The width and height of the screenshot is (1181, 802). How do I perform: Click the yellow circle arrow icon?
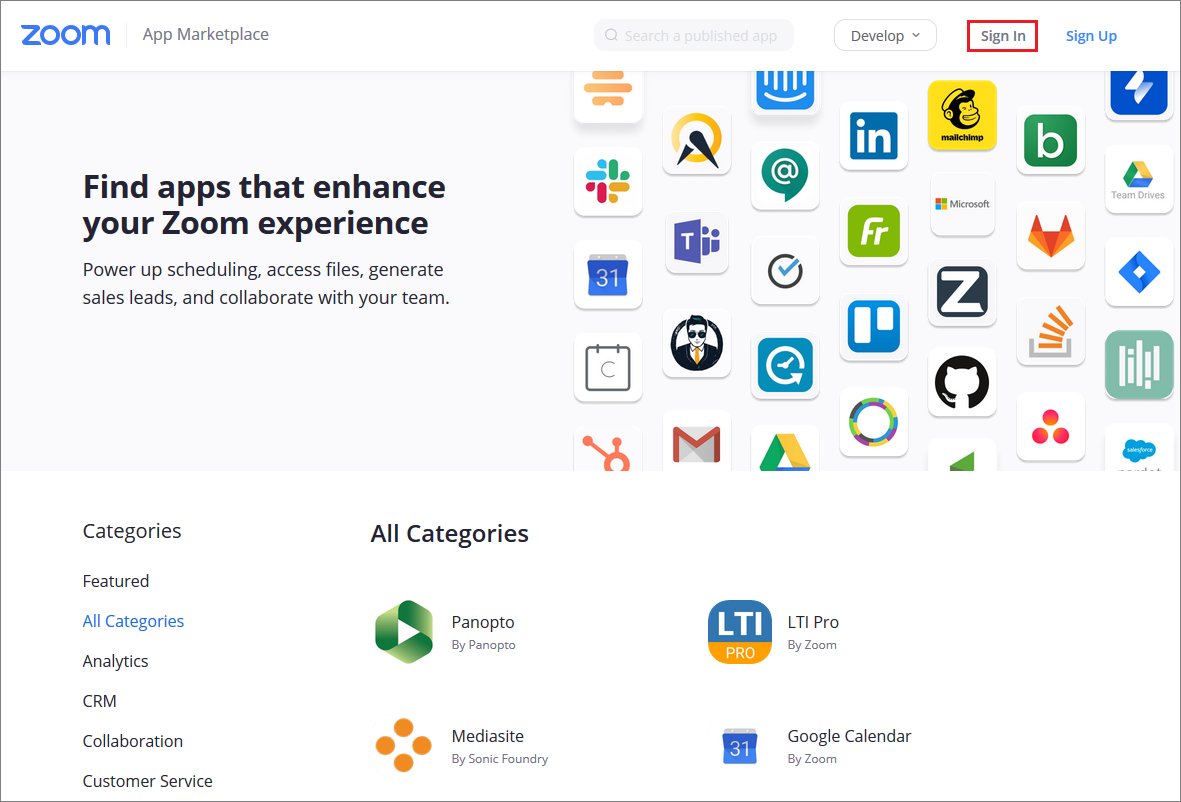[x=697, y=140]
